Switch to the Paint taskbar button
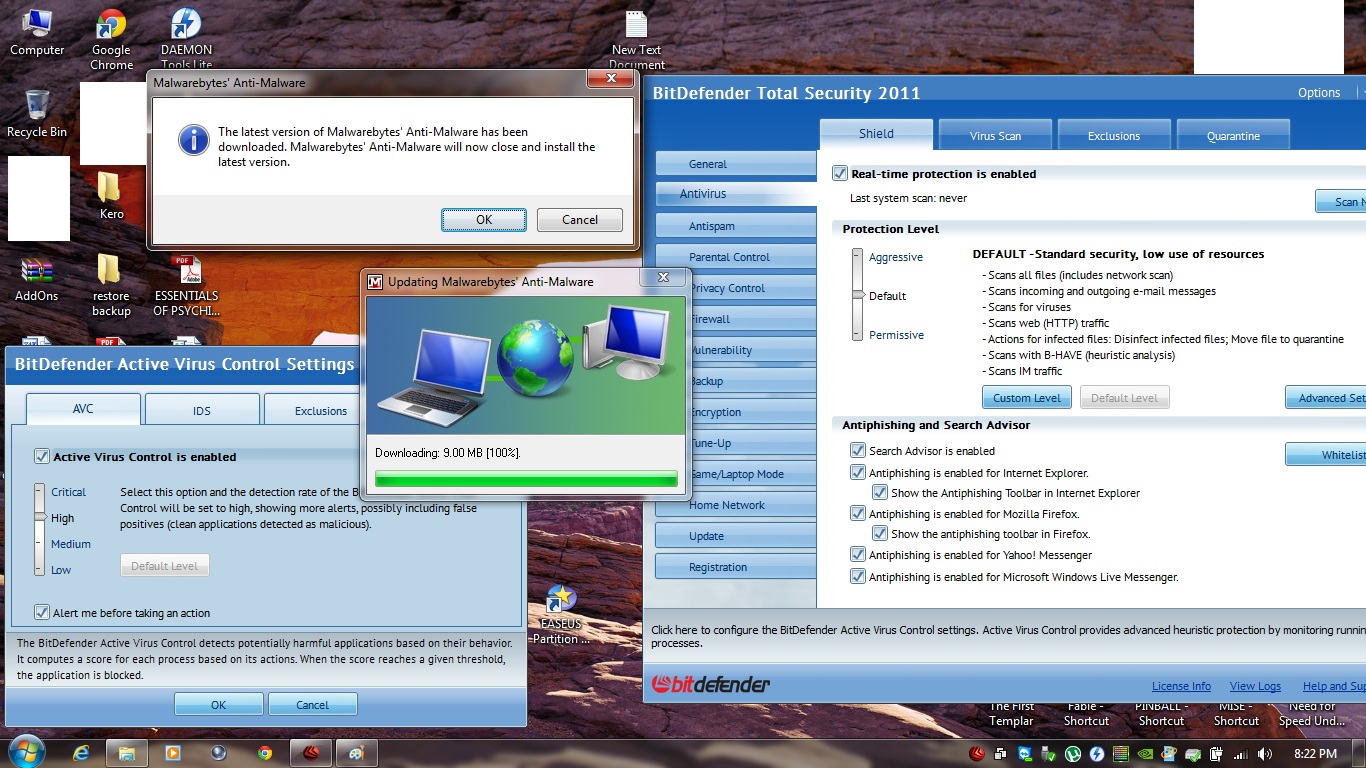This screenshot has width=1366, height=768. [x=357, y=753]
